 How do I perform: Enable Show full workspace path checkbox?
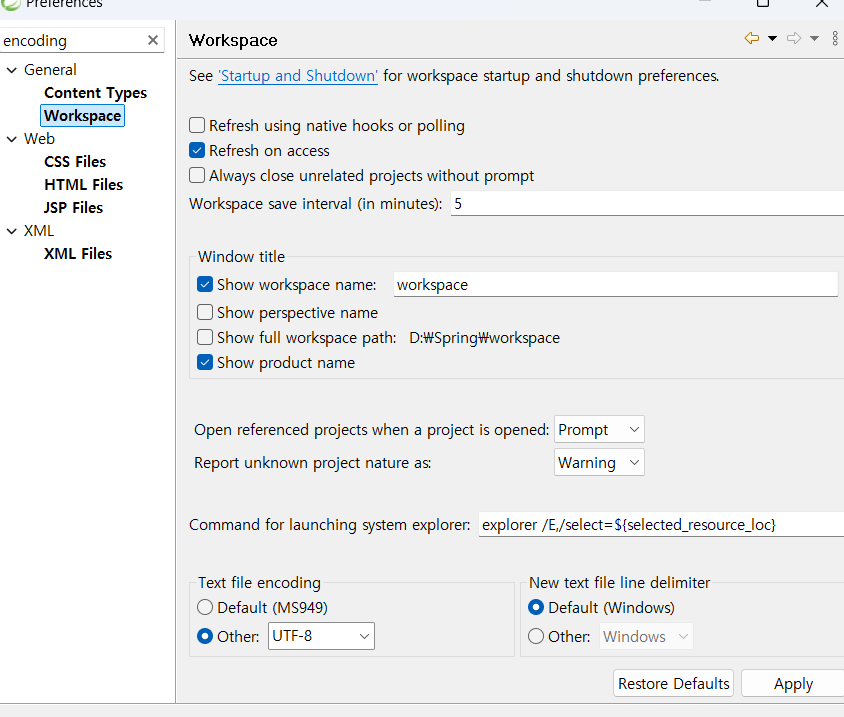click(x=205, y=338)
